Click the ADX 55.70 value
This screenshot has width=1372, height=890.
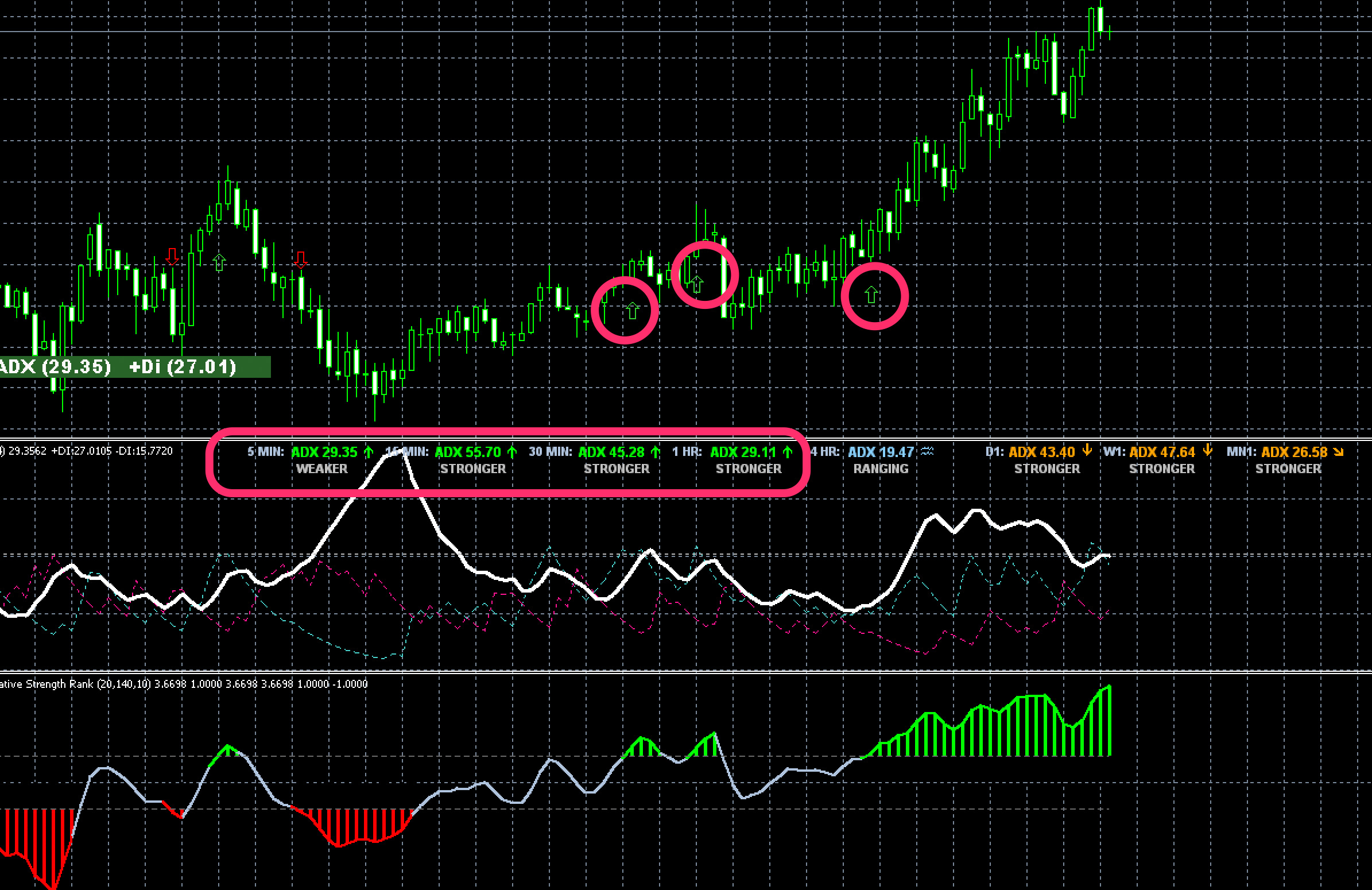coord(467,452)
